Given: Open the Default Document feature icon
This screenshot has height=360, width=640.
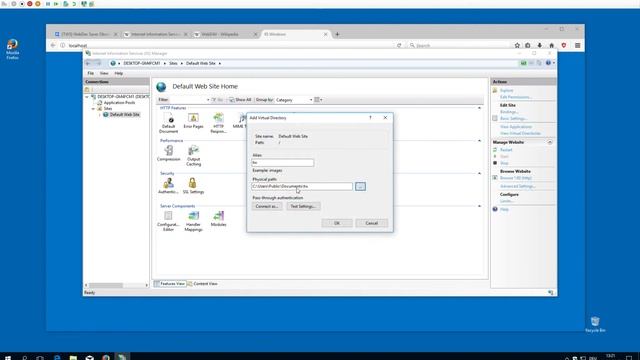Looking at the screenshot, I should point(169,122).
